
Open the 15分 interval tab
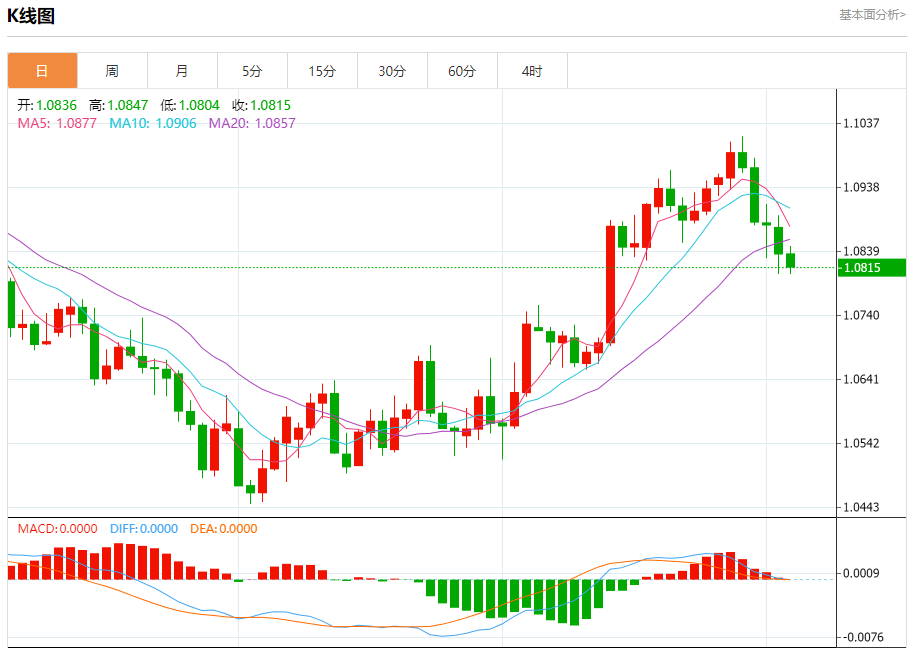tap(322, 71)
